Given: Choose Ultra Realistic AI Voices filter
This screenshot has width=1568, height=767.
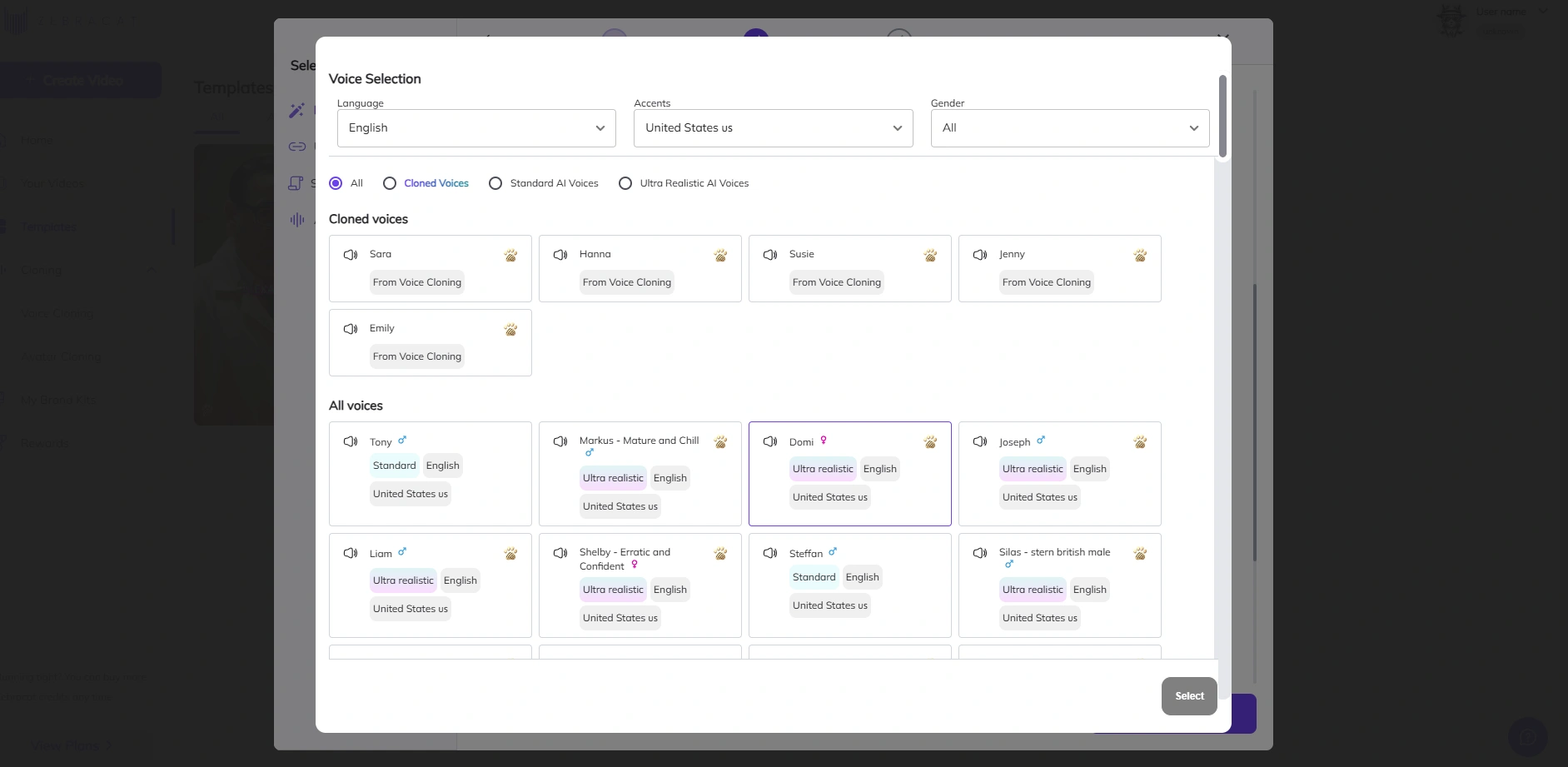Looking at the screenshot, I should coord(625,183).
